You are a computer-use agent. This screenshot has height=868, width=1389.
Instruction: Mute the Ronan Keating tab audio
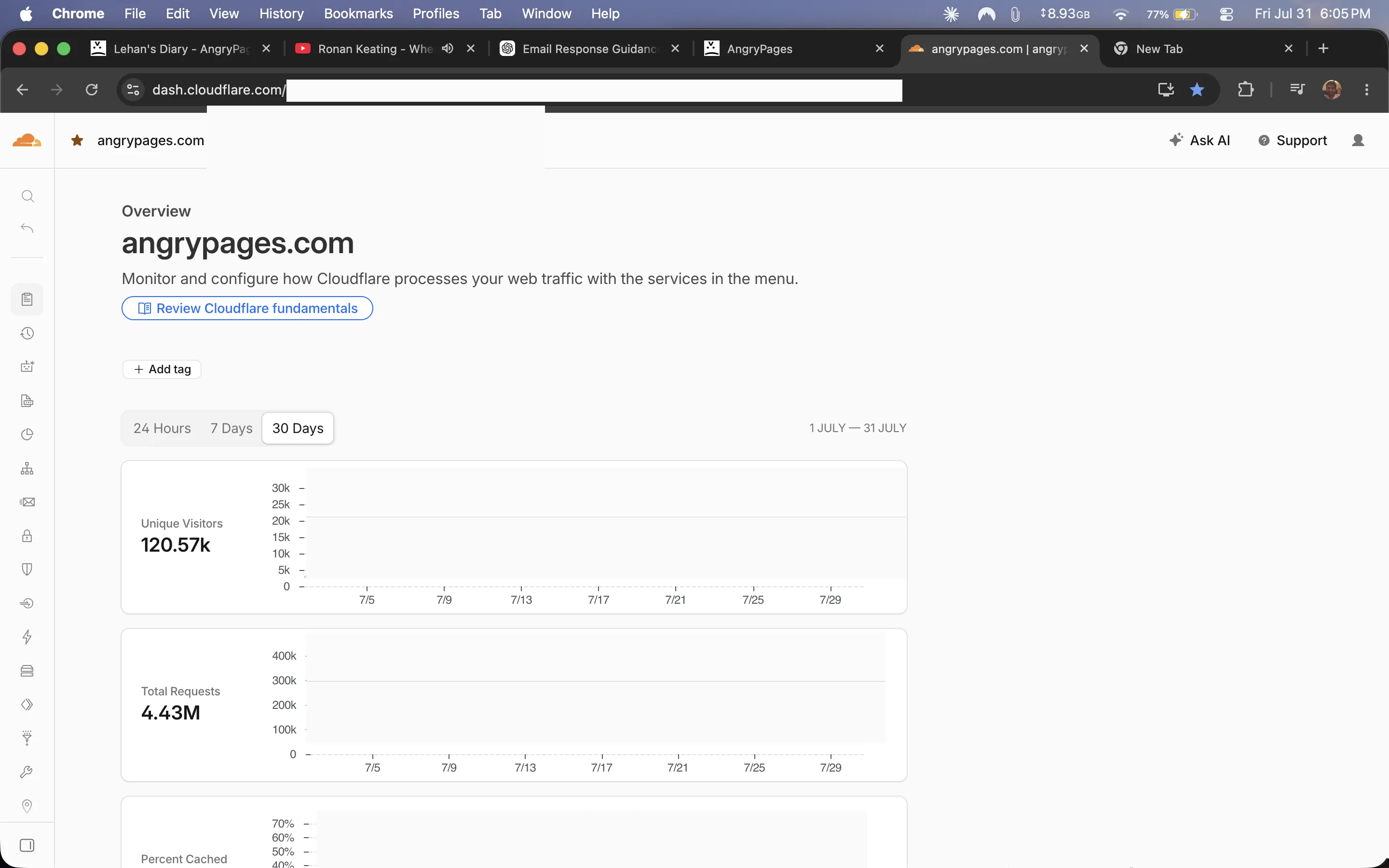[448, 48]
